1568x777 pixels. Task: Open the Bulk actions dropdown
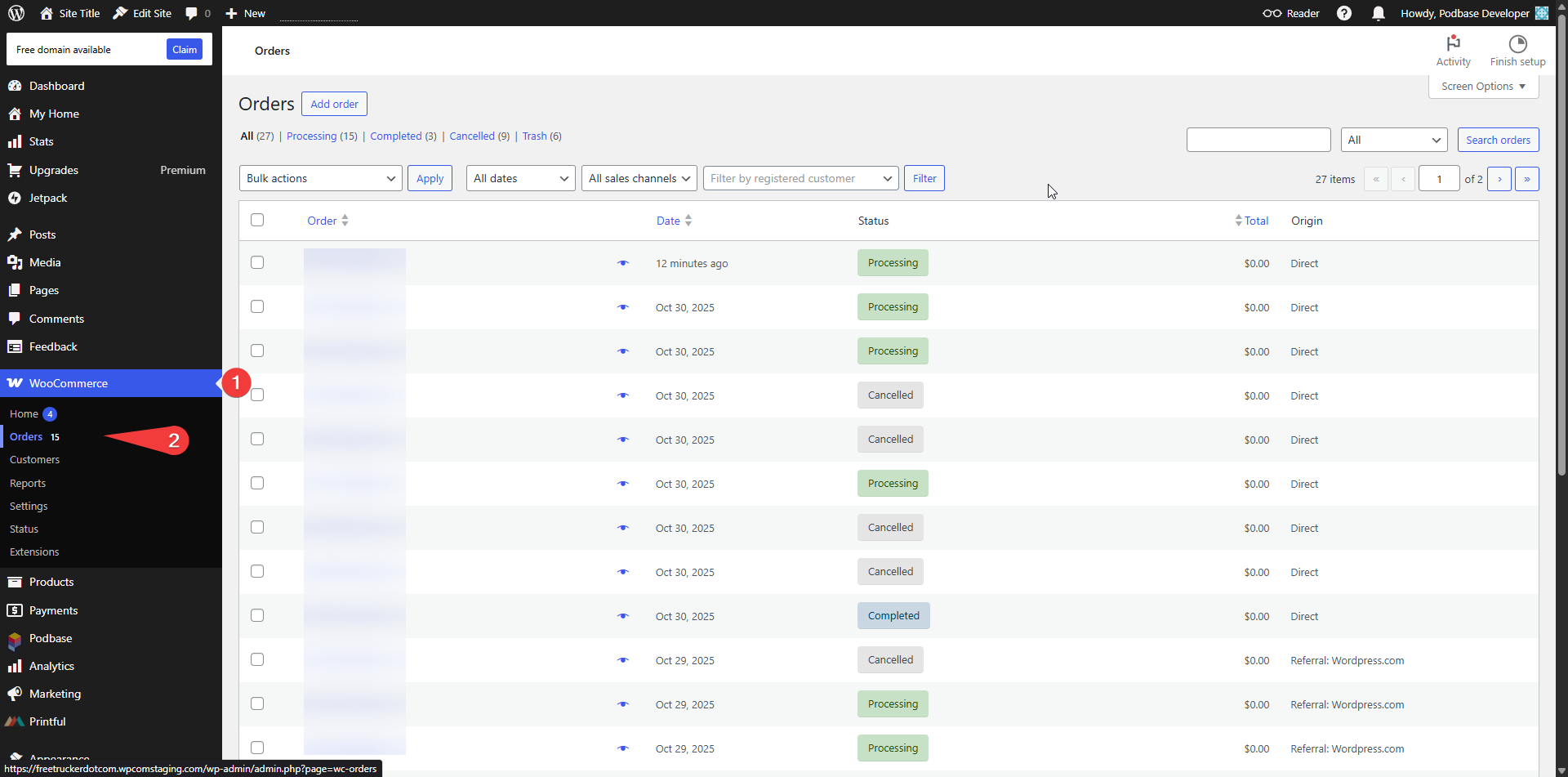(320, 178)
